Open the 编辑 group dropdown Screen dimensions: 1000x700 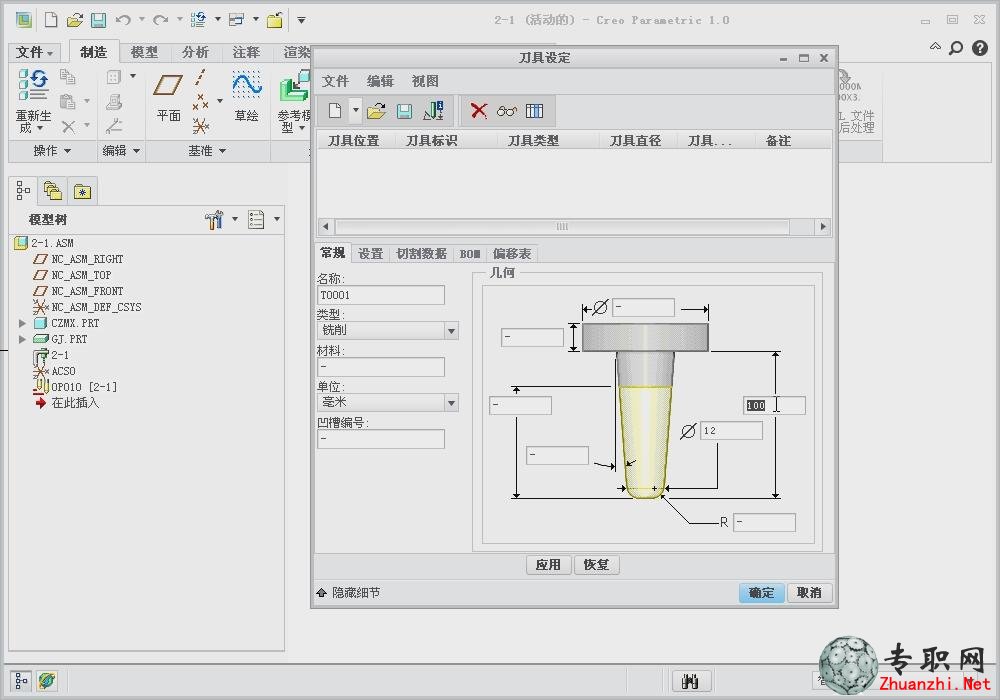[x=121, y=151]
